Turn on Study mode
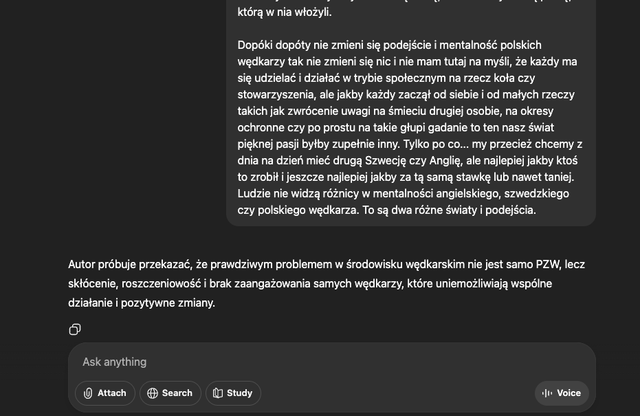Screen dimensions: 640x416 coord(232,393)
